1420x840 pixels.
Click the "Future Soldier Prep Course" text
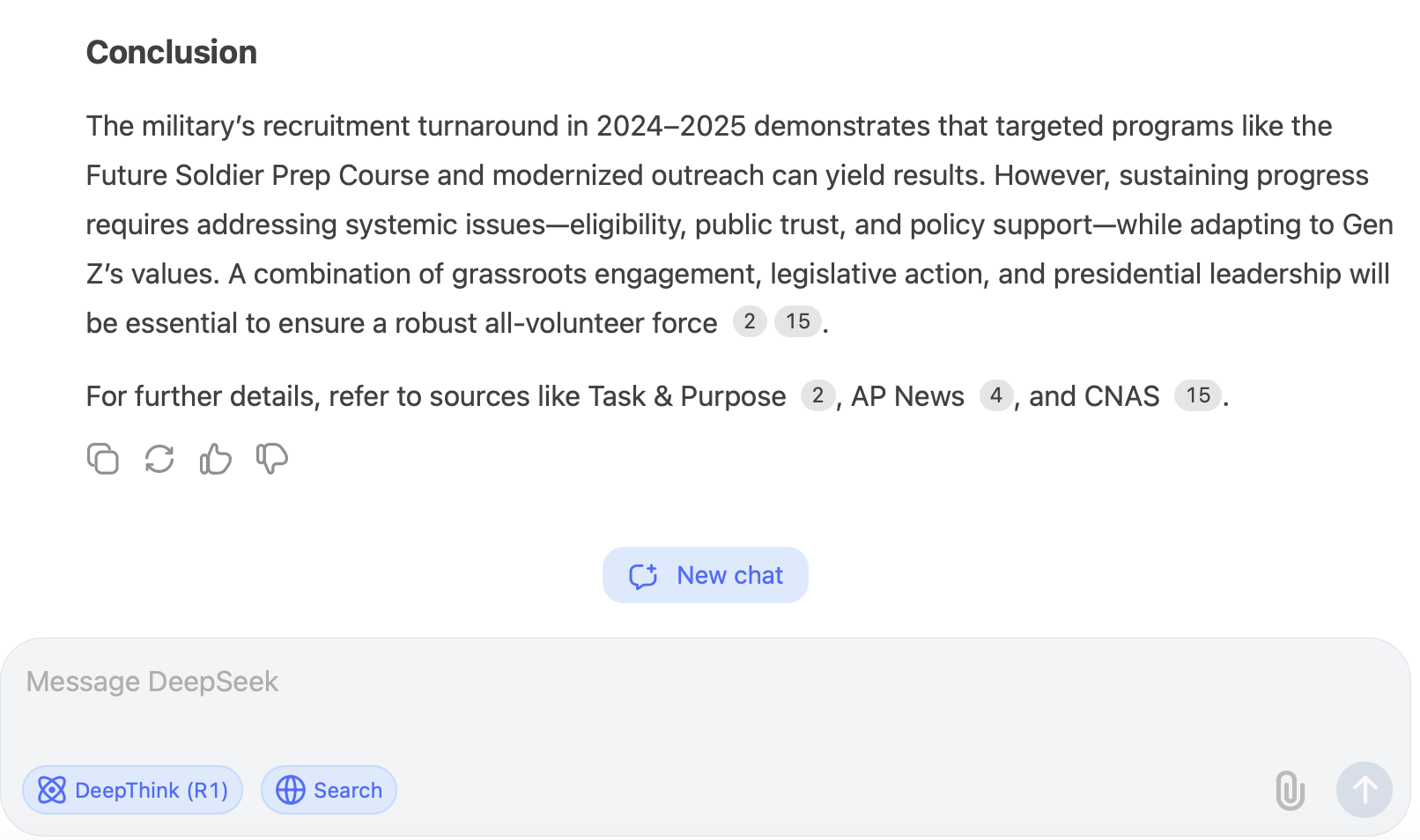[x=257, y=175]
